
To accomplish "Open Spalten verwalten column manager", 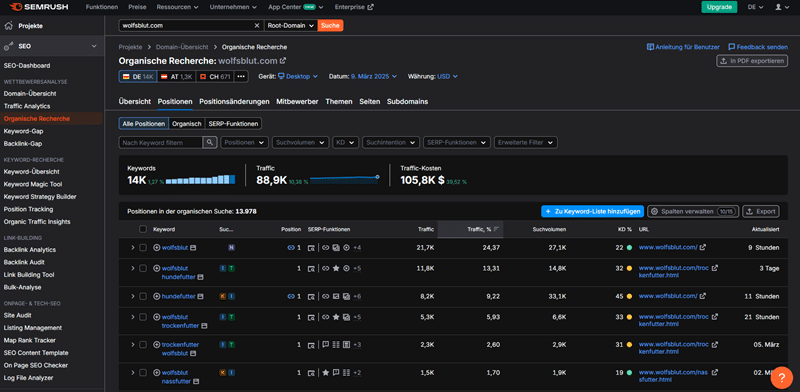I will coord(693,211).
